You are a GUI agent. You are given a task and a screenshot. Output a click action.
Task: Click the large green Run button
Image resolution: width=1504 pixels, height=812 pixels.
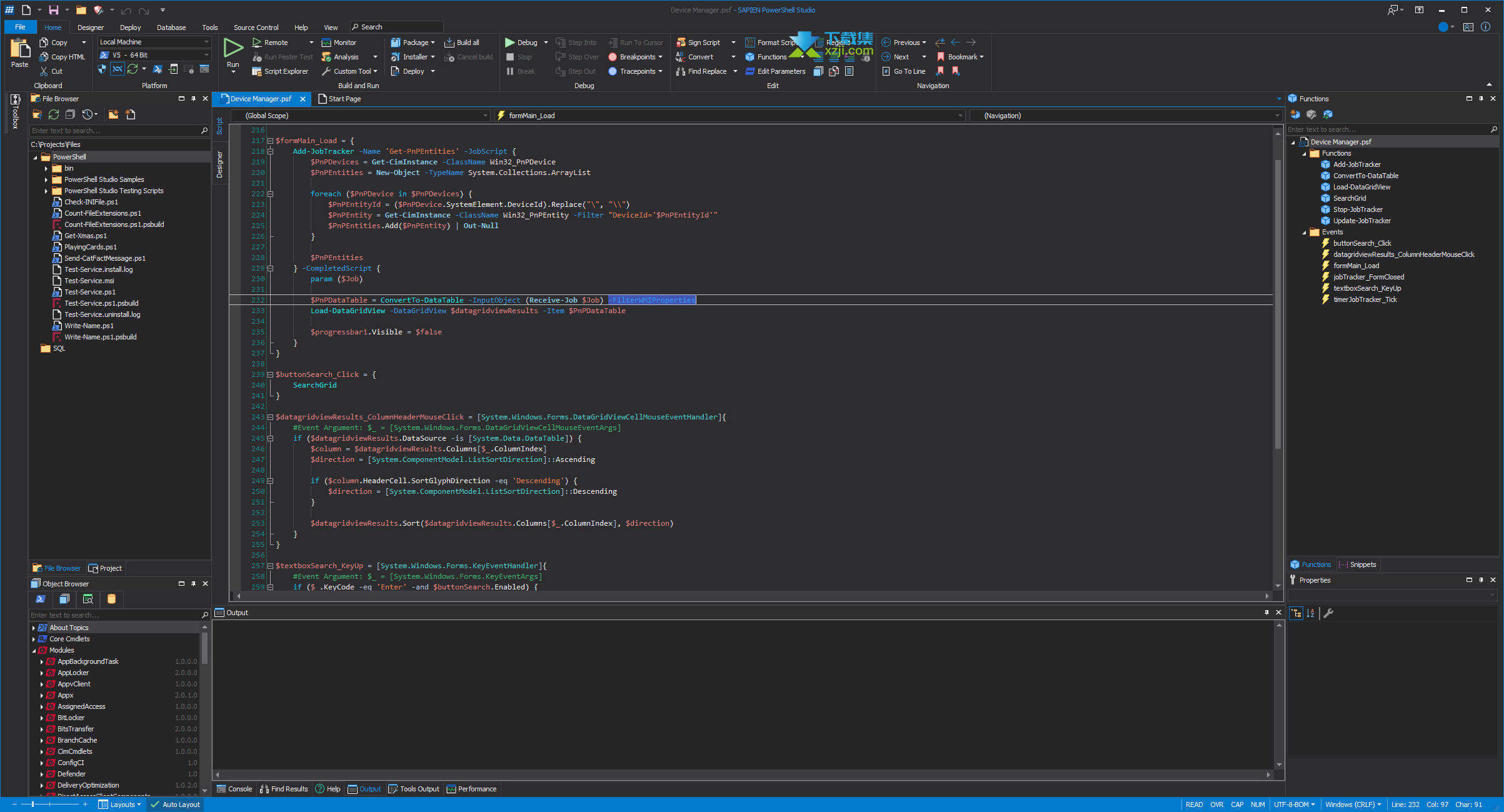coord(233,48)
